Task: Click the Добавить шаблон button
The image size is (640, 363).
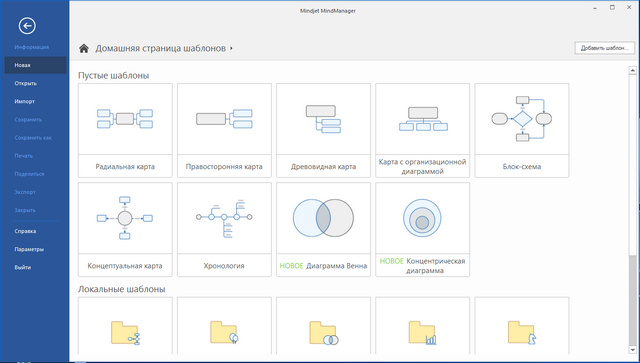Action: click(x=605, y=48)
